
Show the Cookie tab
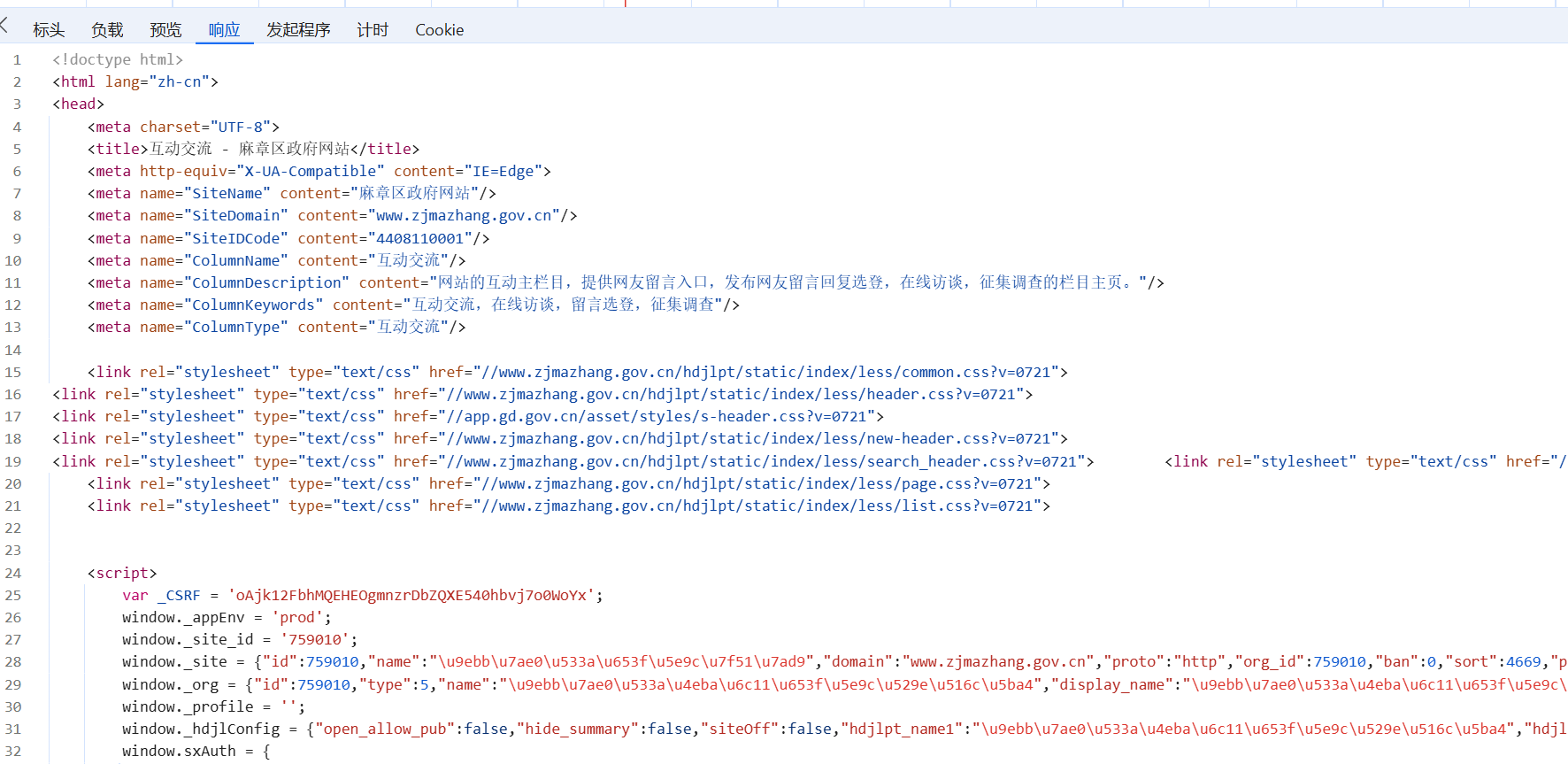click(x=439, y=30)
